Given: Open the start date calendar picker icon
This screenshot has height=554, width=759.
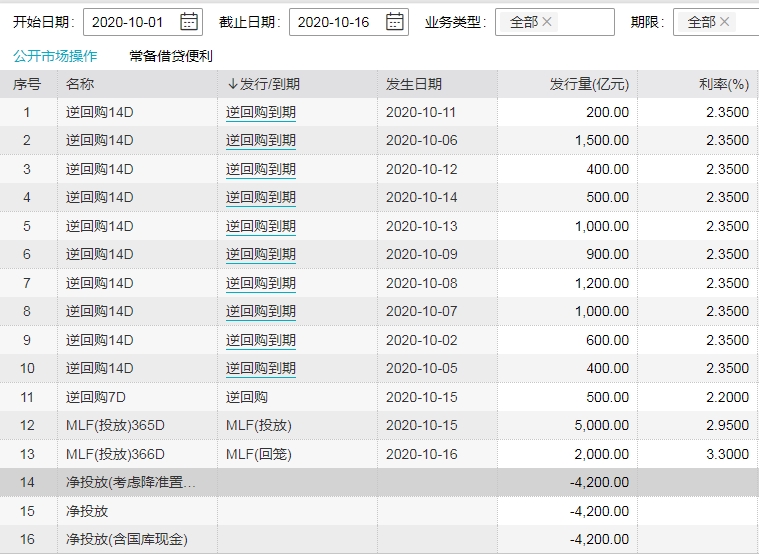Looking at the screenshot, I should 189,22.
